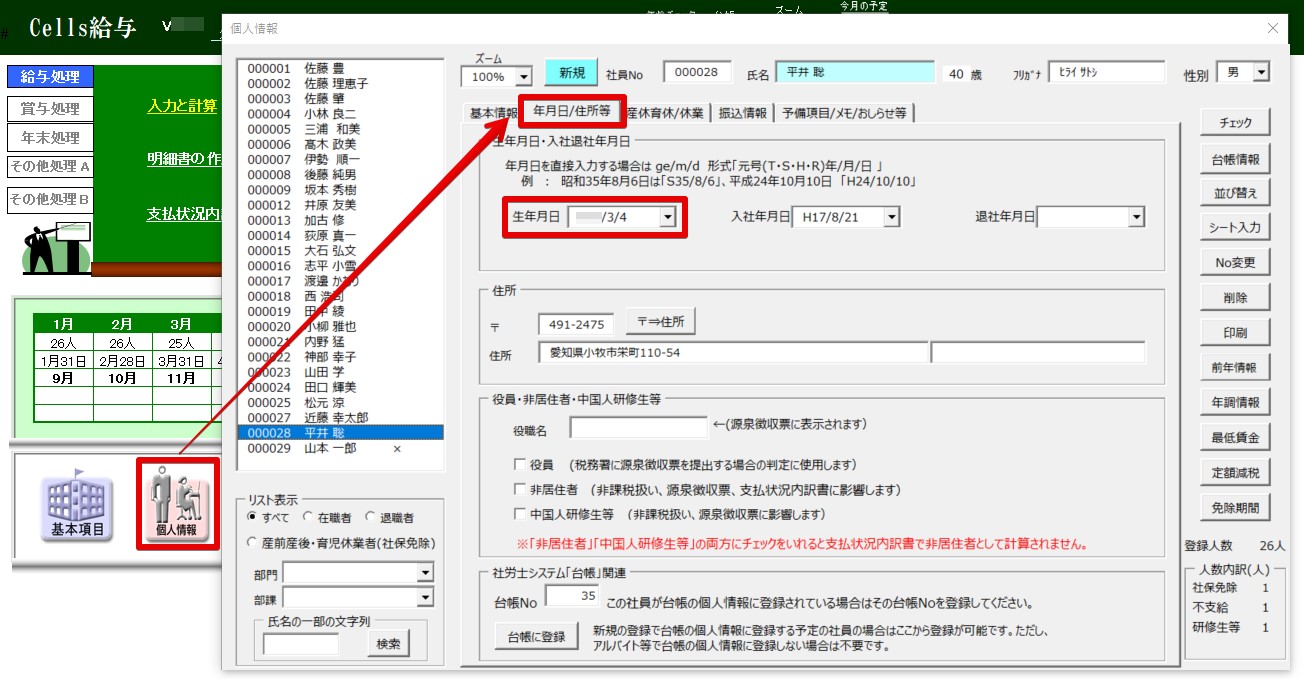Tick the 中国人研修生等 checkbox

pyautogui.click(x=520, y=514)
